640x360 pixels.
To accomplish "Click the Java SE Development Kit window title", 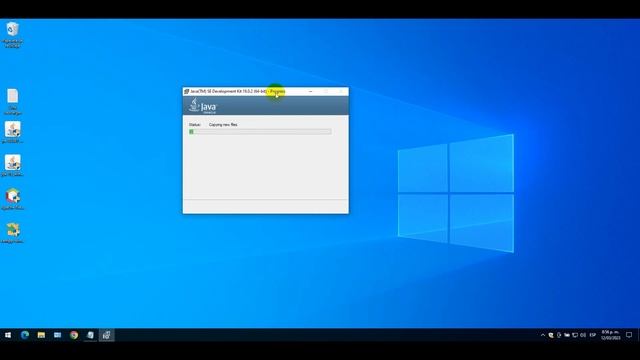I will tap(238, 91).
